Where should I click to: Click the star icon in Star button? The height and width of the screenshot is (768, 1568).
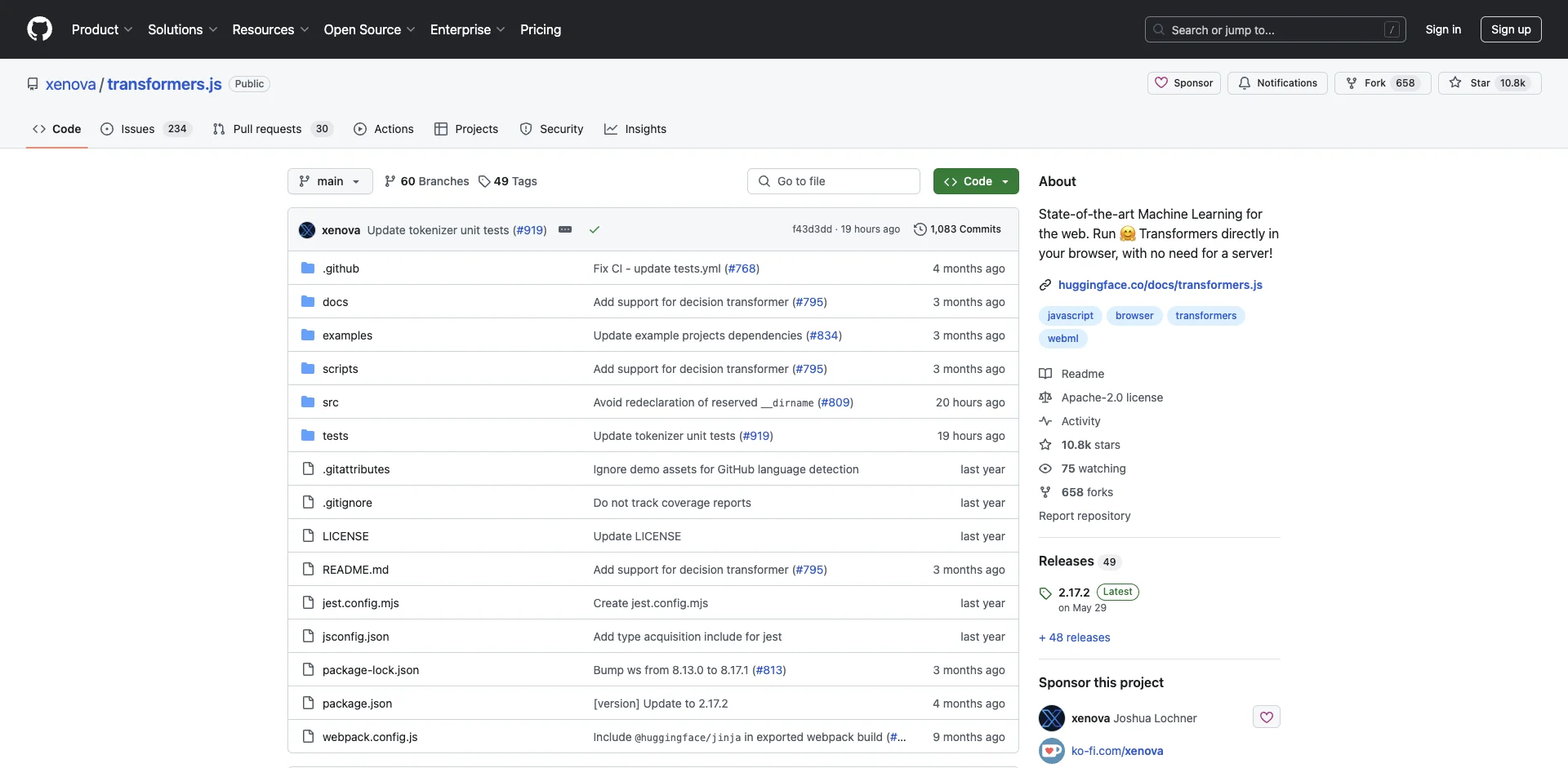coord(1455,83)
